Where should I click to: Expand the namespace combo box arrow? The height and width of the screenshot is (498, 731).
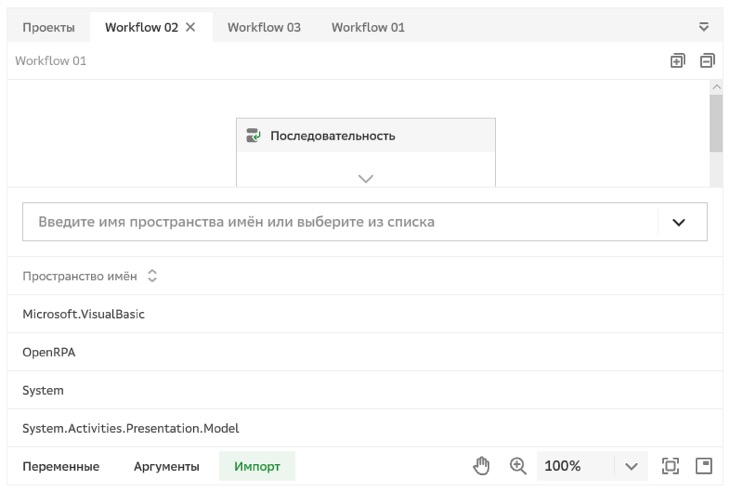(681, 222)
